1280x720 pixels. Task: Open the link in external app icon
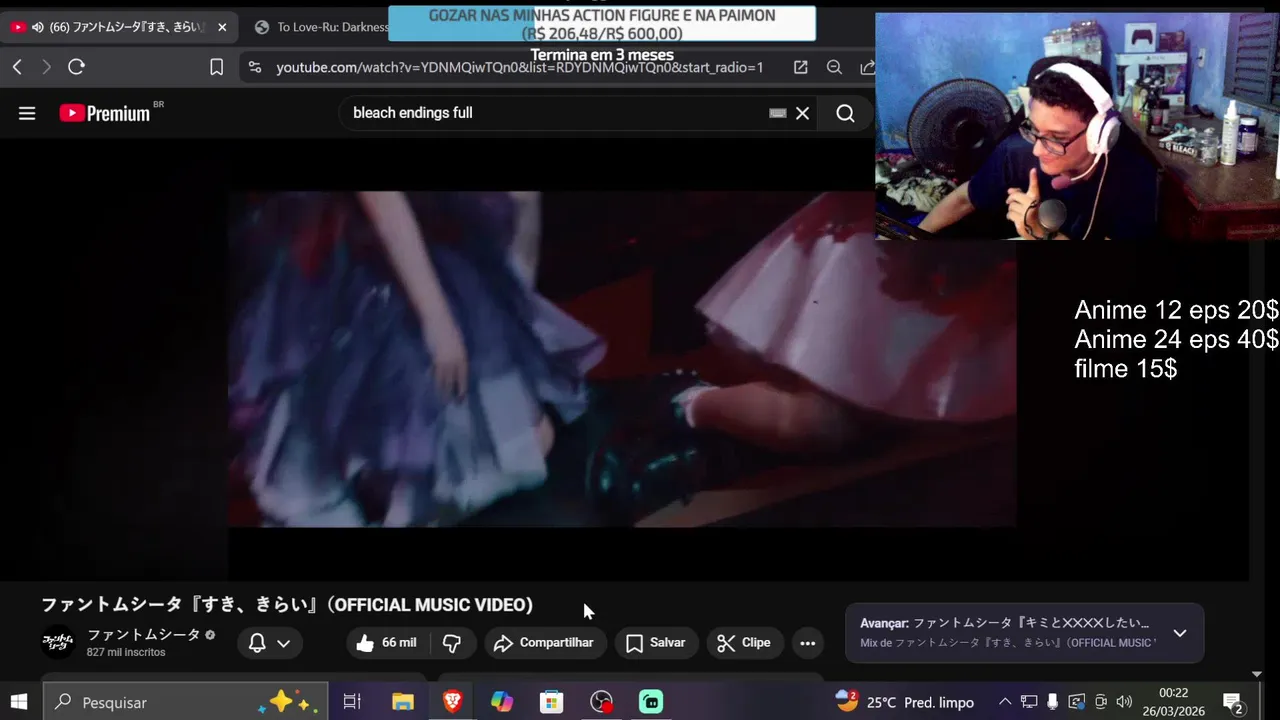pos(800,67)
